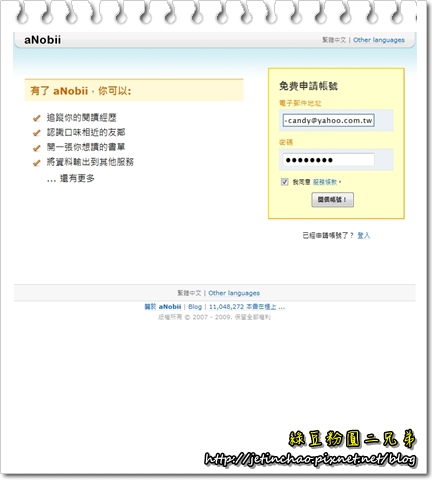432x480 pixels.
Task: Click the 開一張你想讀的書單 list item
Action: point(86,147)
